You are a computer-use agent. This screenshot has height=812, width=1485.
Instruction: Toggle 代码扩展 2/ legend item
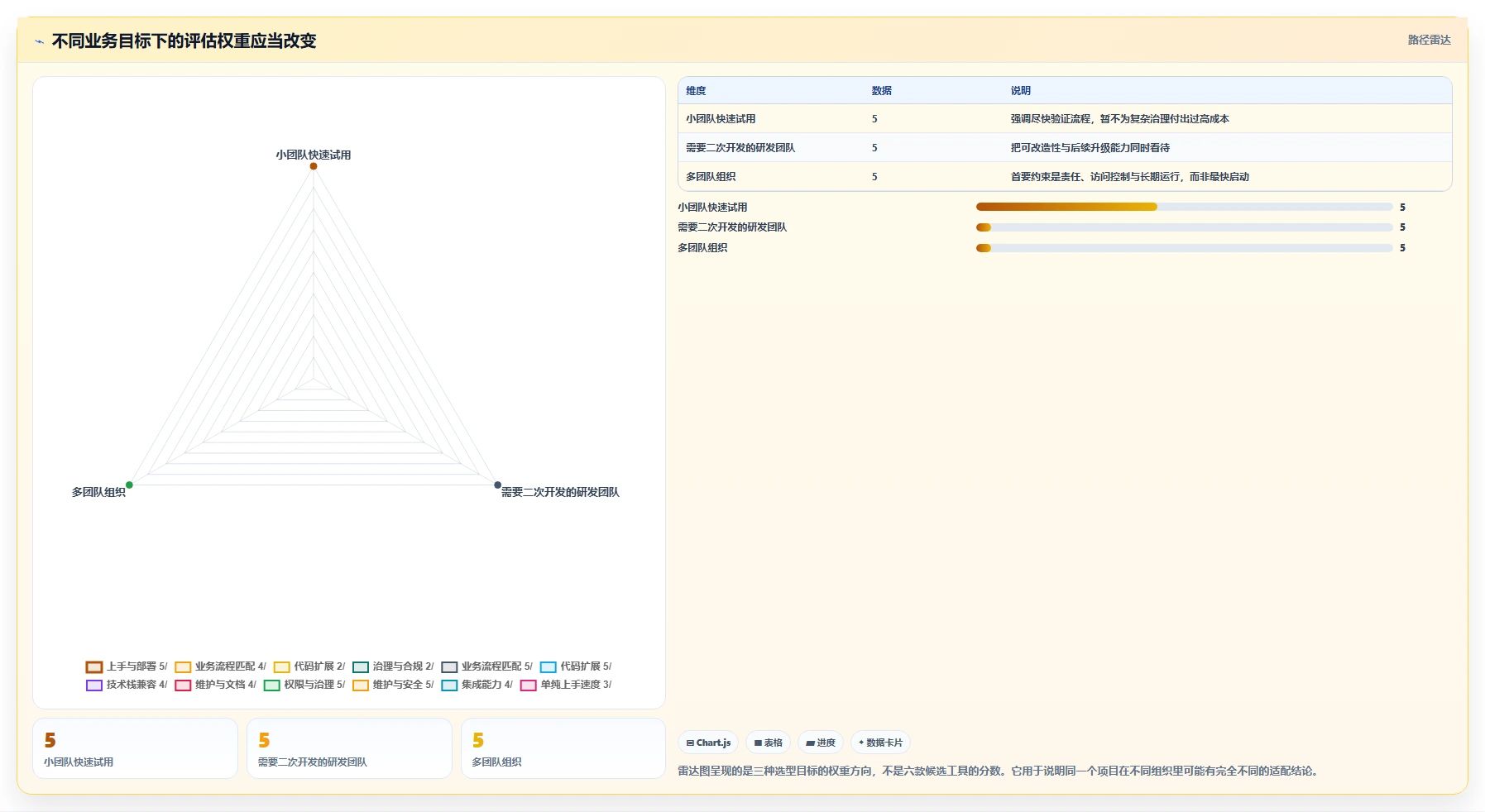point(309,666)
